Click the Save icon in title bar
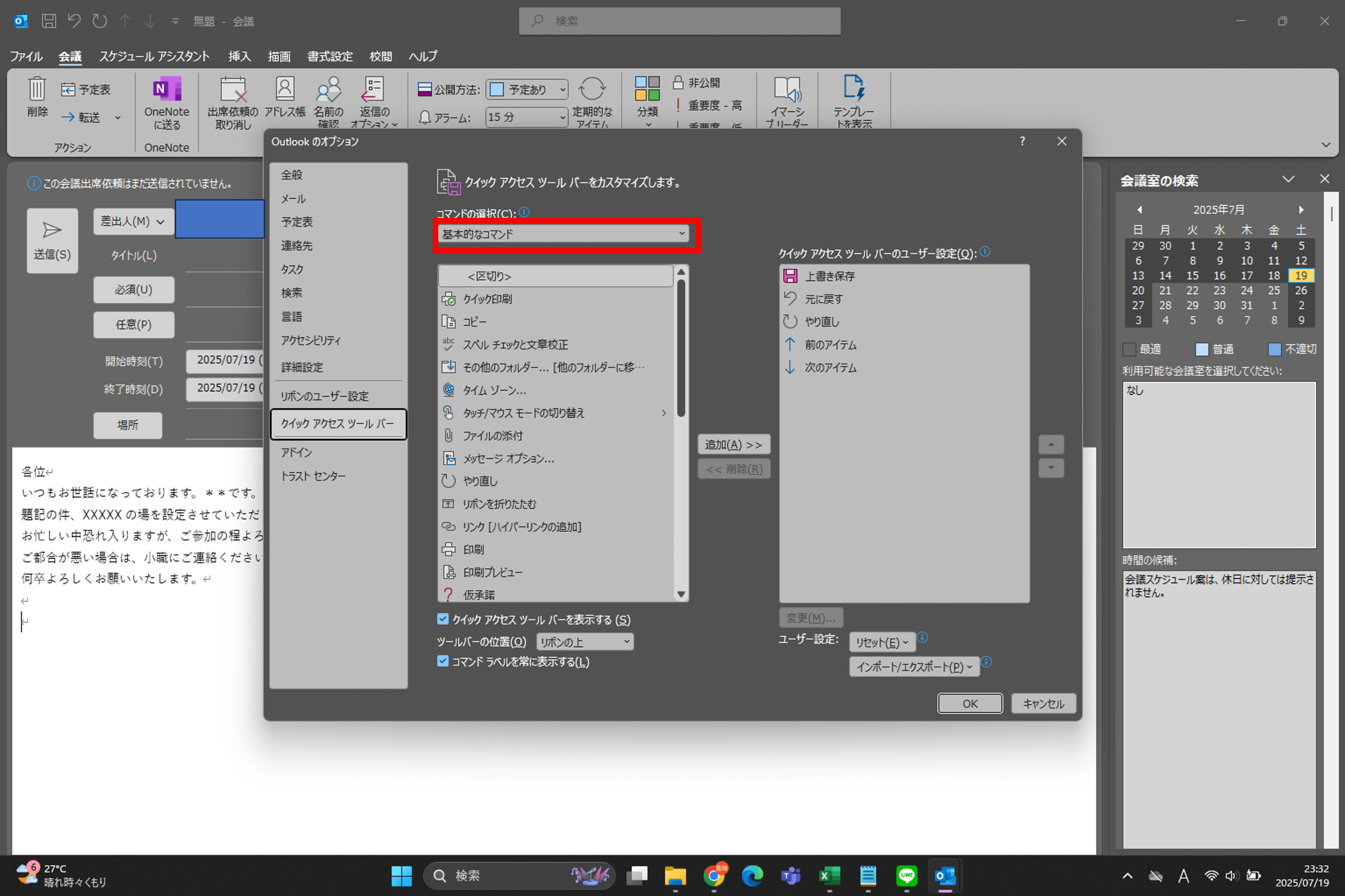The image size is (1345, 896). [x=49, y=21]
